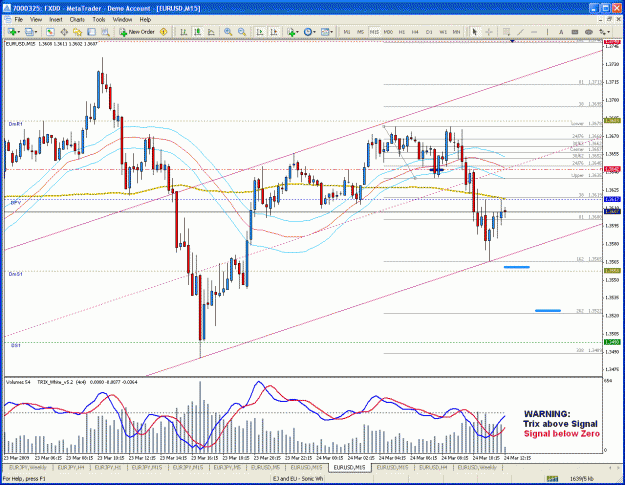Viewport: 625px width, 485px height.
Task: Click the 'EJ and EU - Sonic Wh' profile status
Action: click(x=298, y=479)
